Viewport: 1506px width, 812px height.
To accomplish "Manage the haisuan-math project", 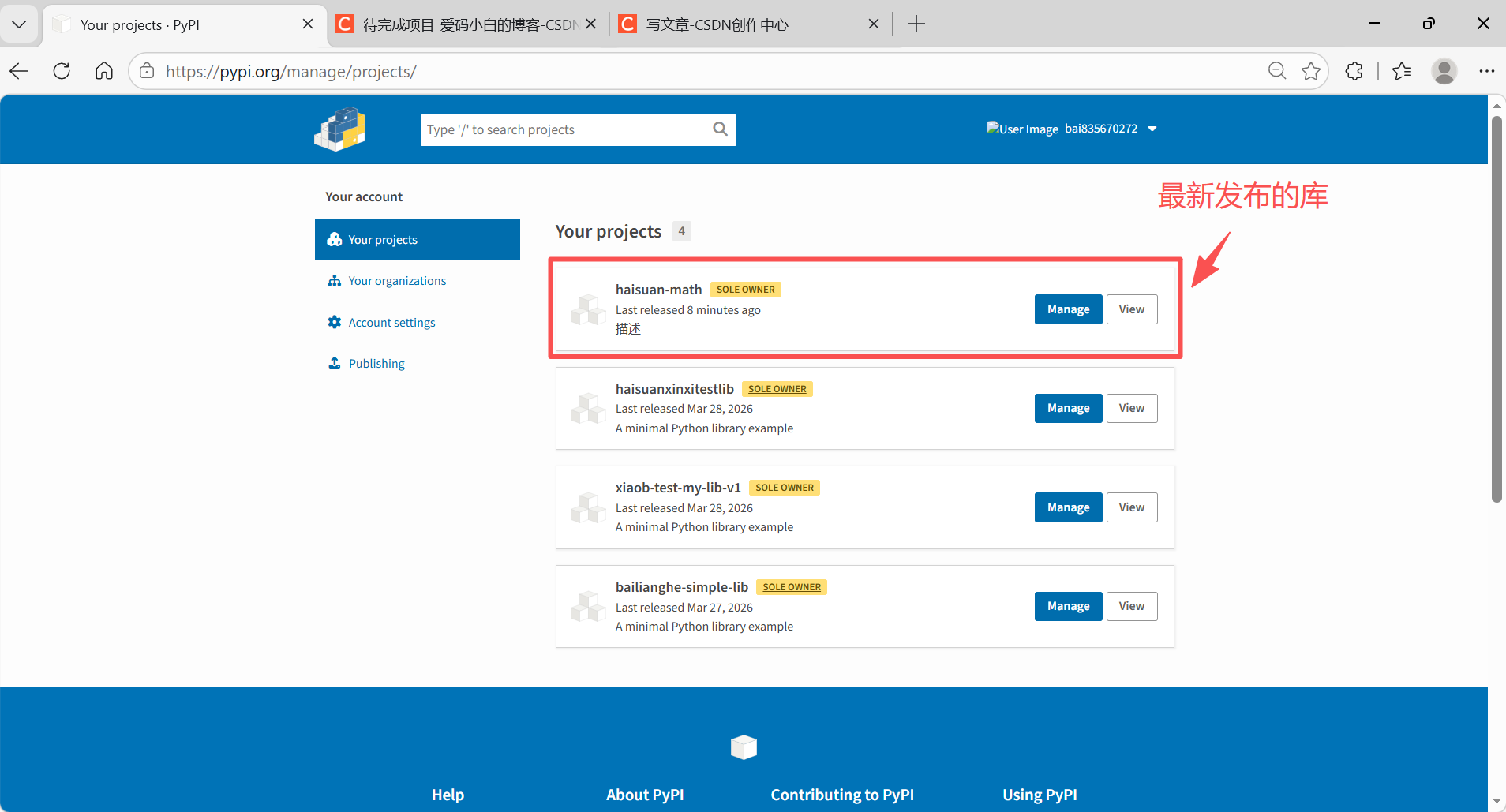I will (x=1068, y=309).
